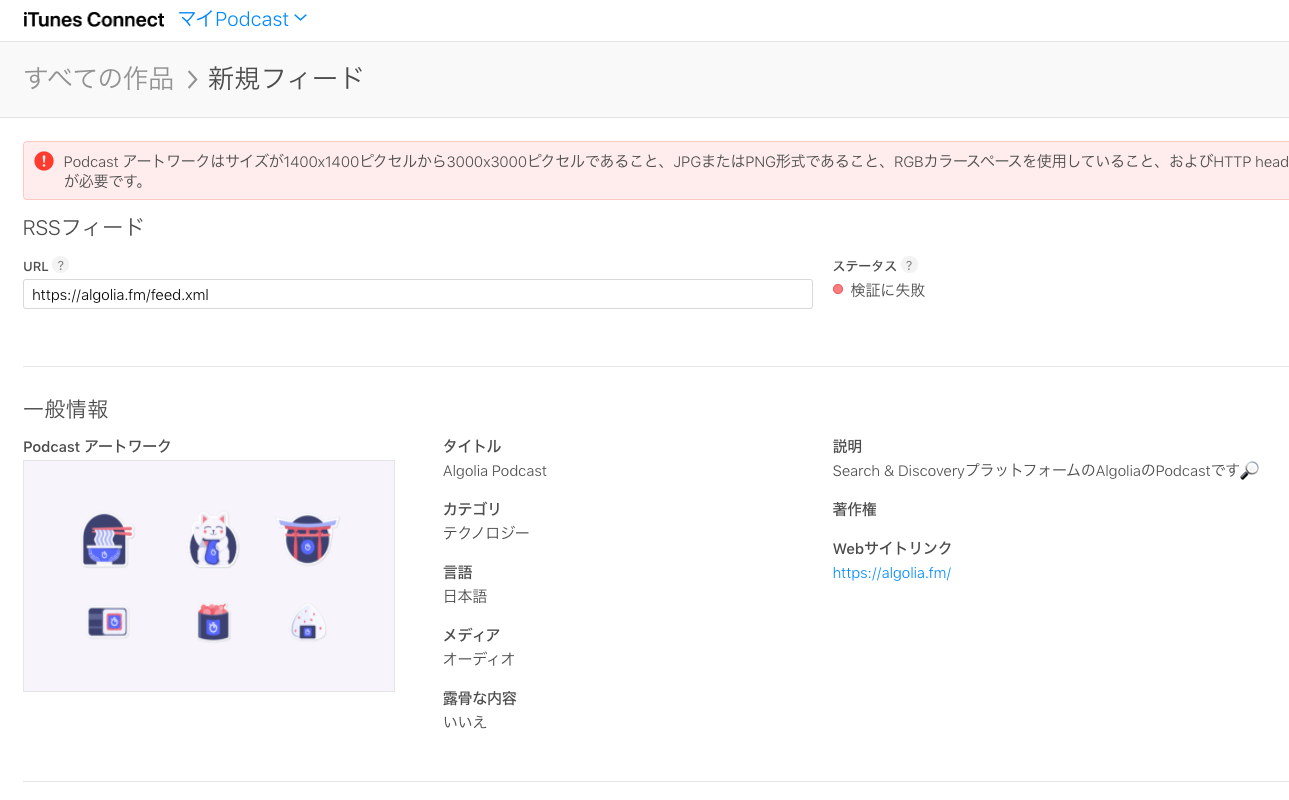Open the マイPodcast dropdown menu

pos(243,19)
